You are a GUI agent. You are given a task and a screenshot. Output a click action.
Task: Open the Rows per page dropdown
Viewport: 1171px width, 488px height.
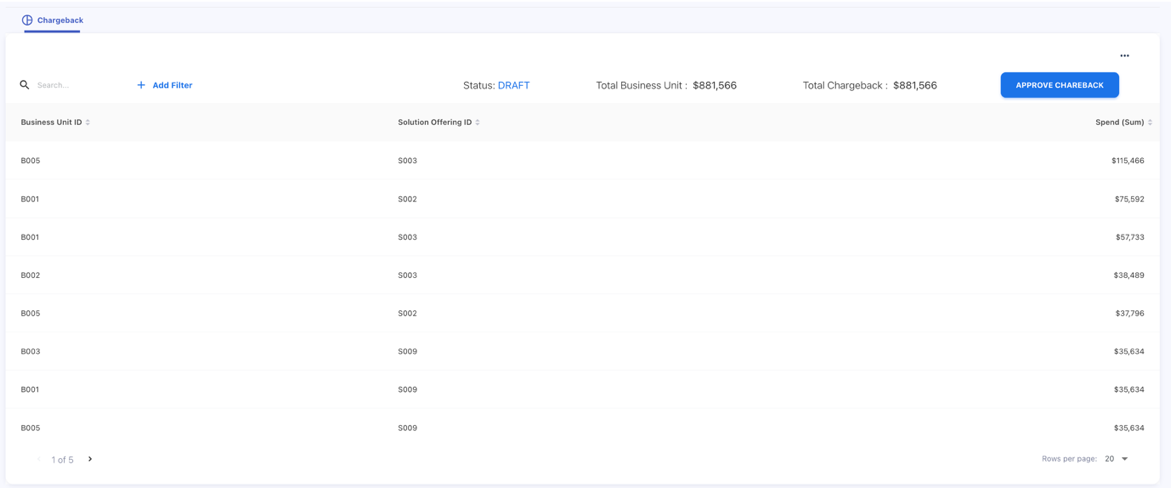point(1116,459)
